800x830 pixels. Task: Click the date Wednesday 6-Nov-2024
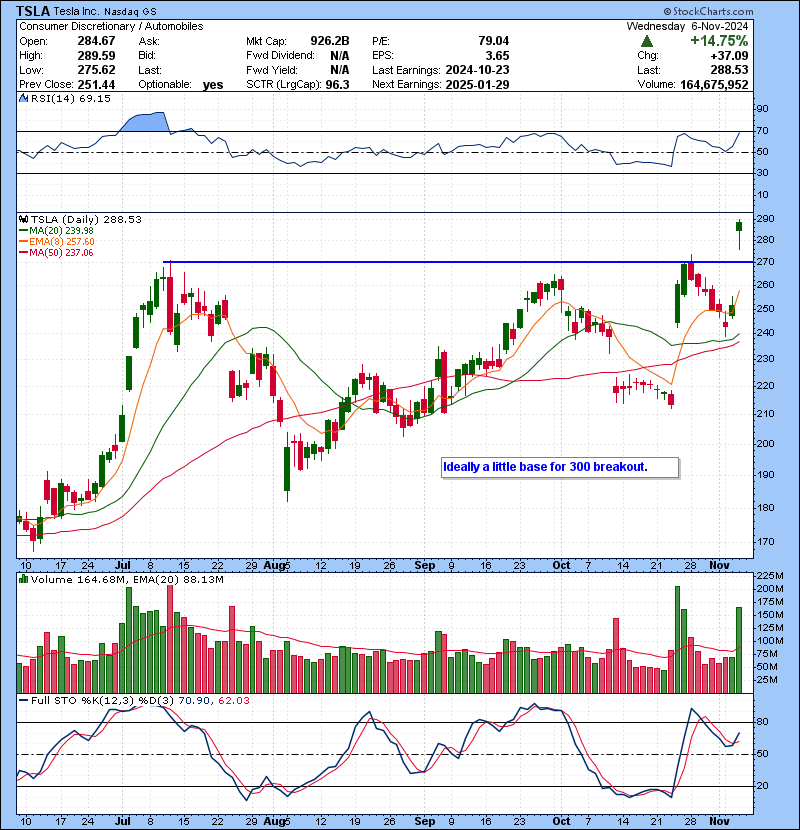(687, 26)
